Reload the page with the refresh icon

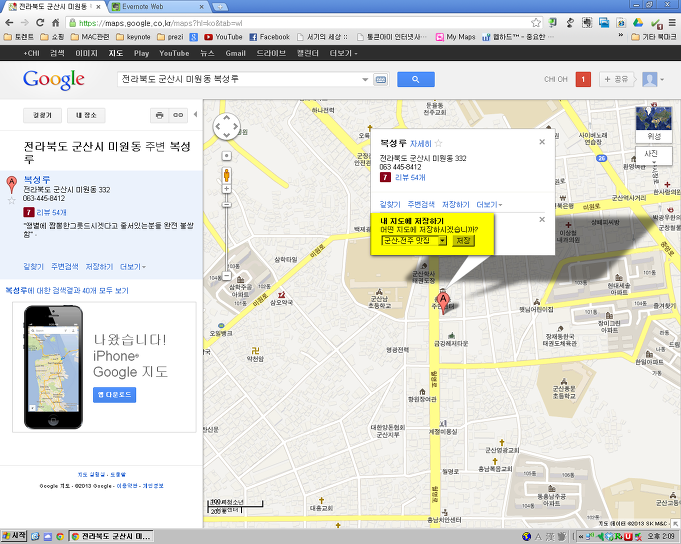40,23
